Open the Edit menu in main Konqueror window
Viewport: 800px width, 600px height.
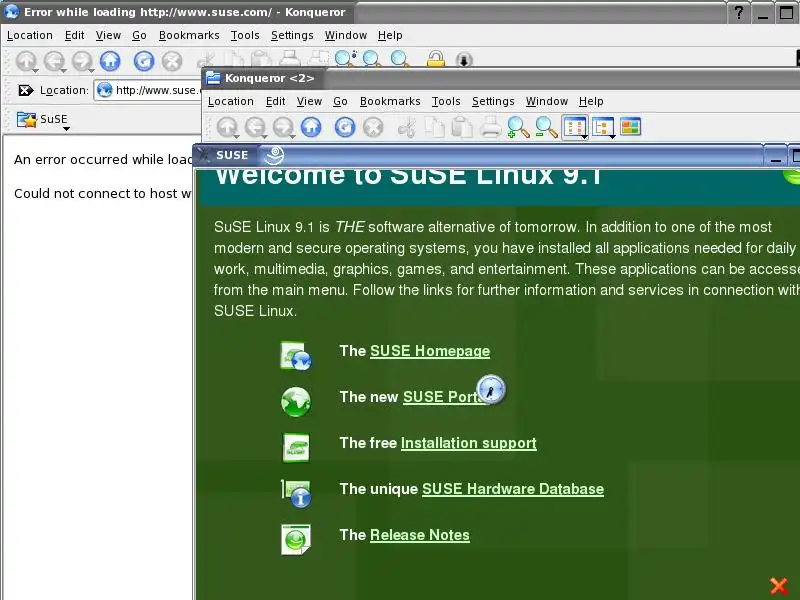click(x=74, y=35)
